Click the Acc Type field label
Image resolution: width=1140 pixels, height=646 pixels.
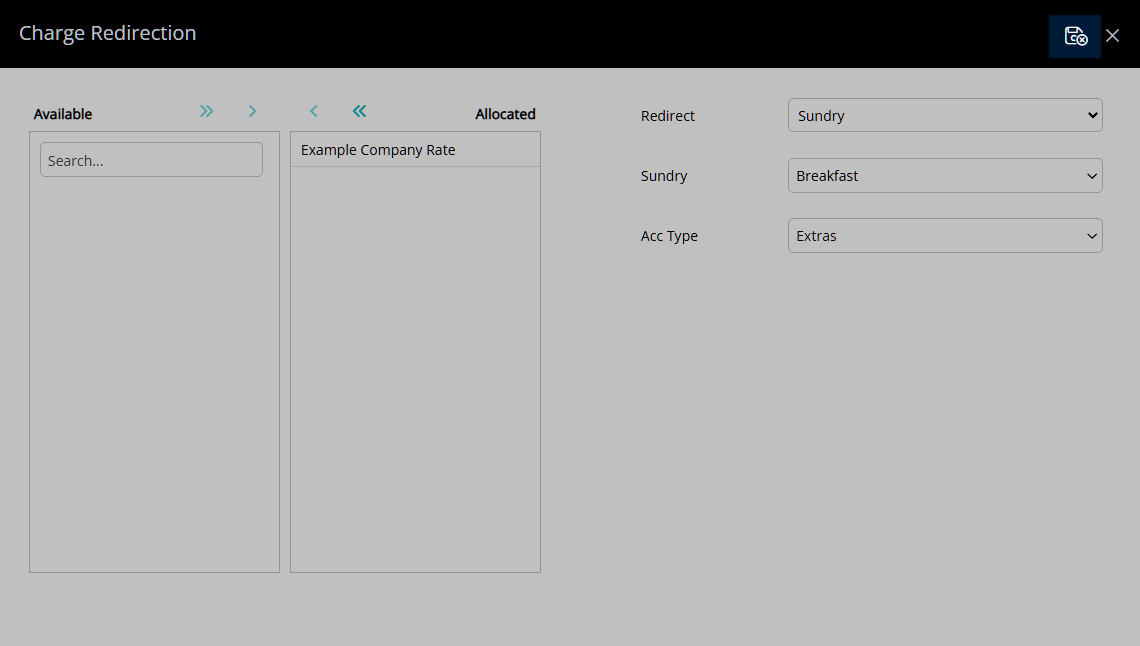[669, 236]
